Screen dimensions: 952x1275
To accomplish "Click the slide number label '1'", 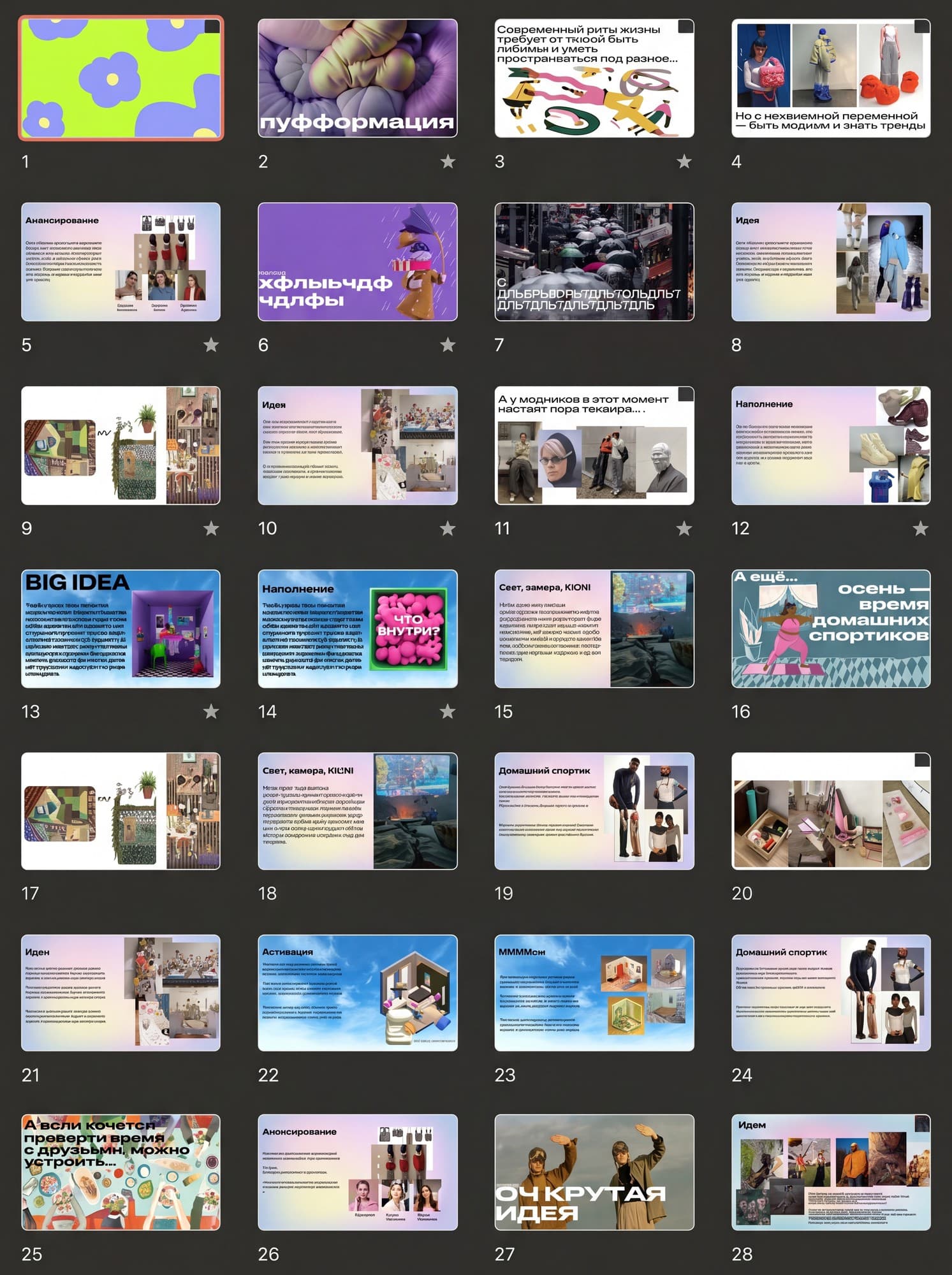I will coord(26,161).
